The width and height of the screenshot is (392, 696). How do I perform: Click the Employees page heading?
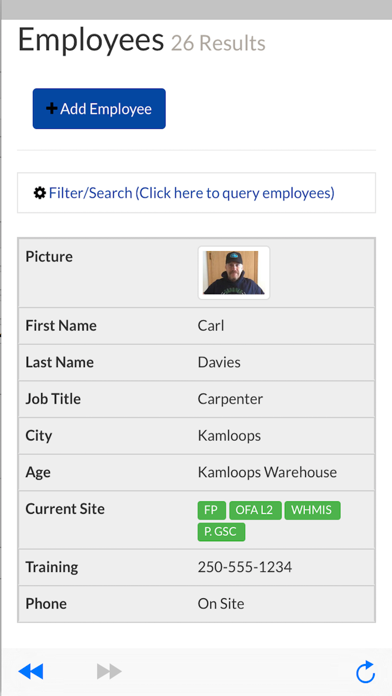tap(91, 40)
